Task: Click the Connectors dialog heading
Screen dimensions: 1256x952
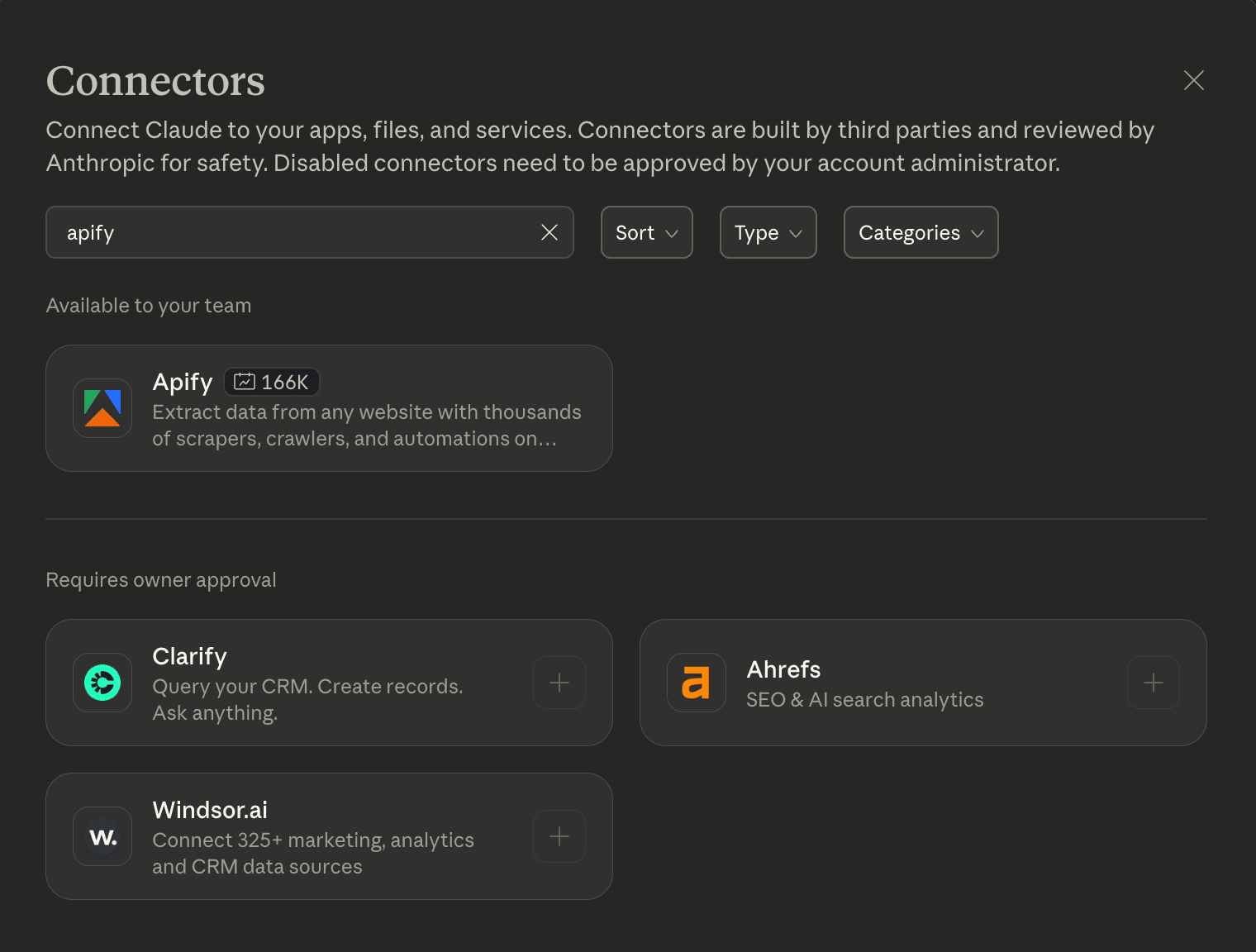Action: (x=155, y=80)
